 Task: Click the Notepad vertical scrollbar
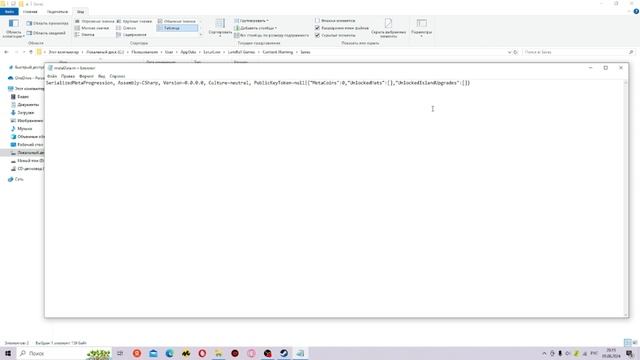point(626,198)
